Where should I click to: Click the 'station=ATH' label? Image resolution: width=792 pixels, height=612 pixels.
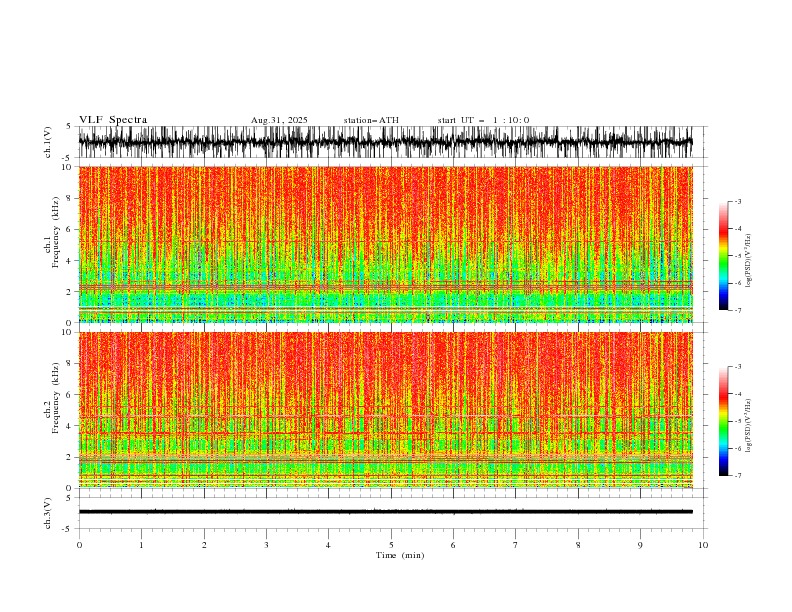pyautogui.click(x=371, y=120)
